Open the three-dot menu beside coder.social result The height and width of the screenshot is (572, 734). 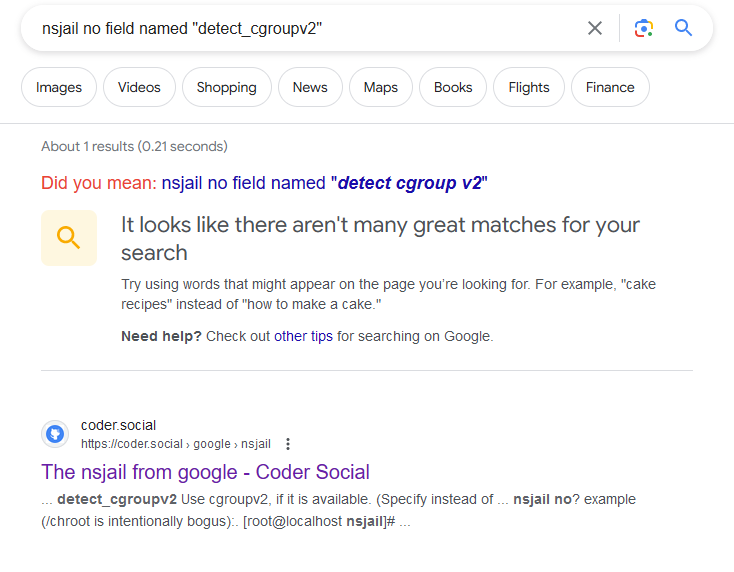click(x=288, y=444)
